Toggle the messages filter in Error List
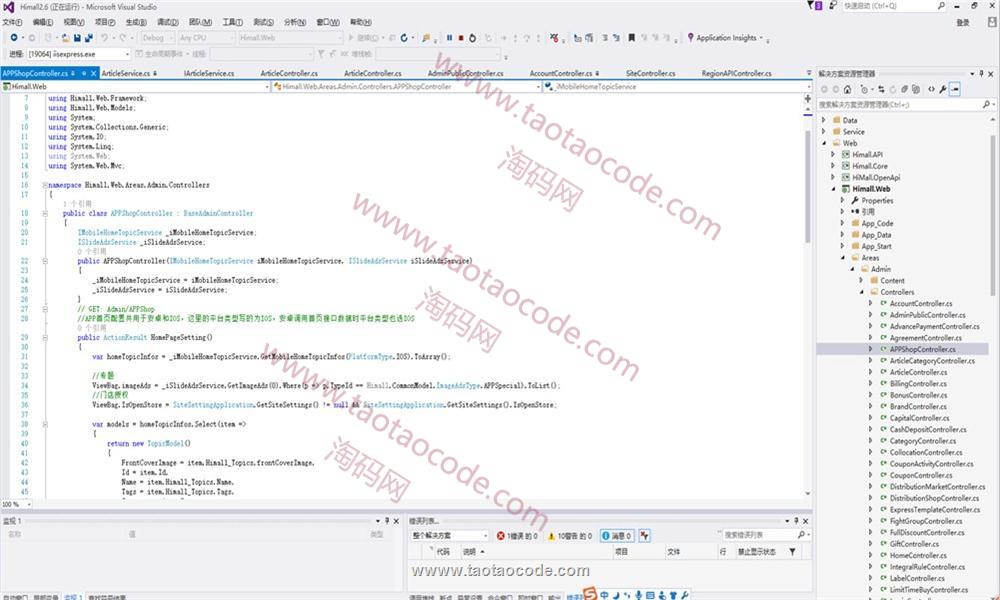Screen dimensions: 1000x600 [x=616, y=536]
